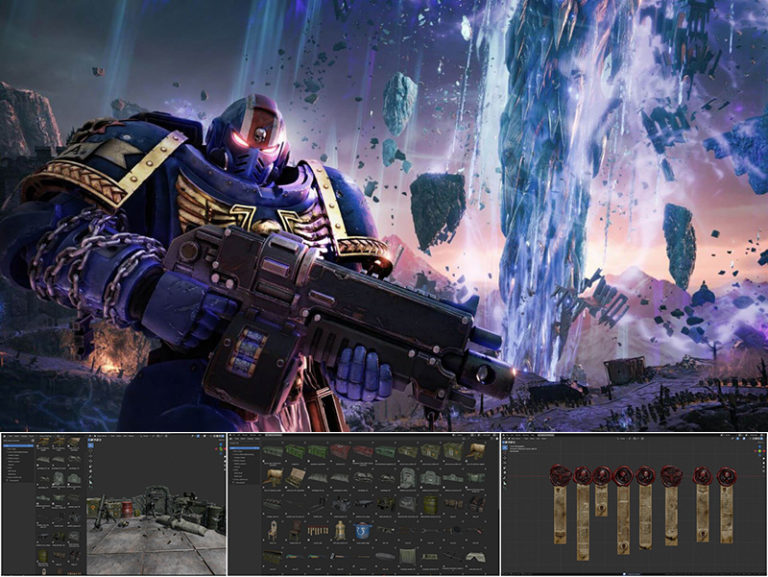This screenshot has height=577, width=768.
Task: Click the red barrel in the barricade scene viewport
Action: pos(127,508)
